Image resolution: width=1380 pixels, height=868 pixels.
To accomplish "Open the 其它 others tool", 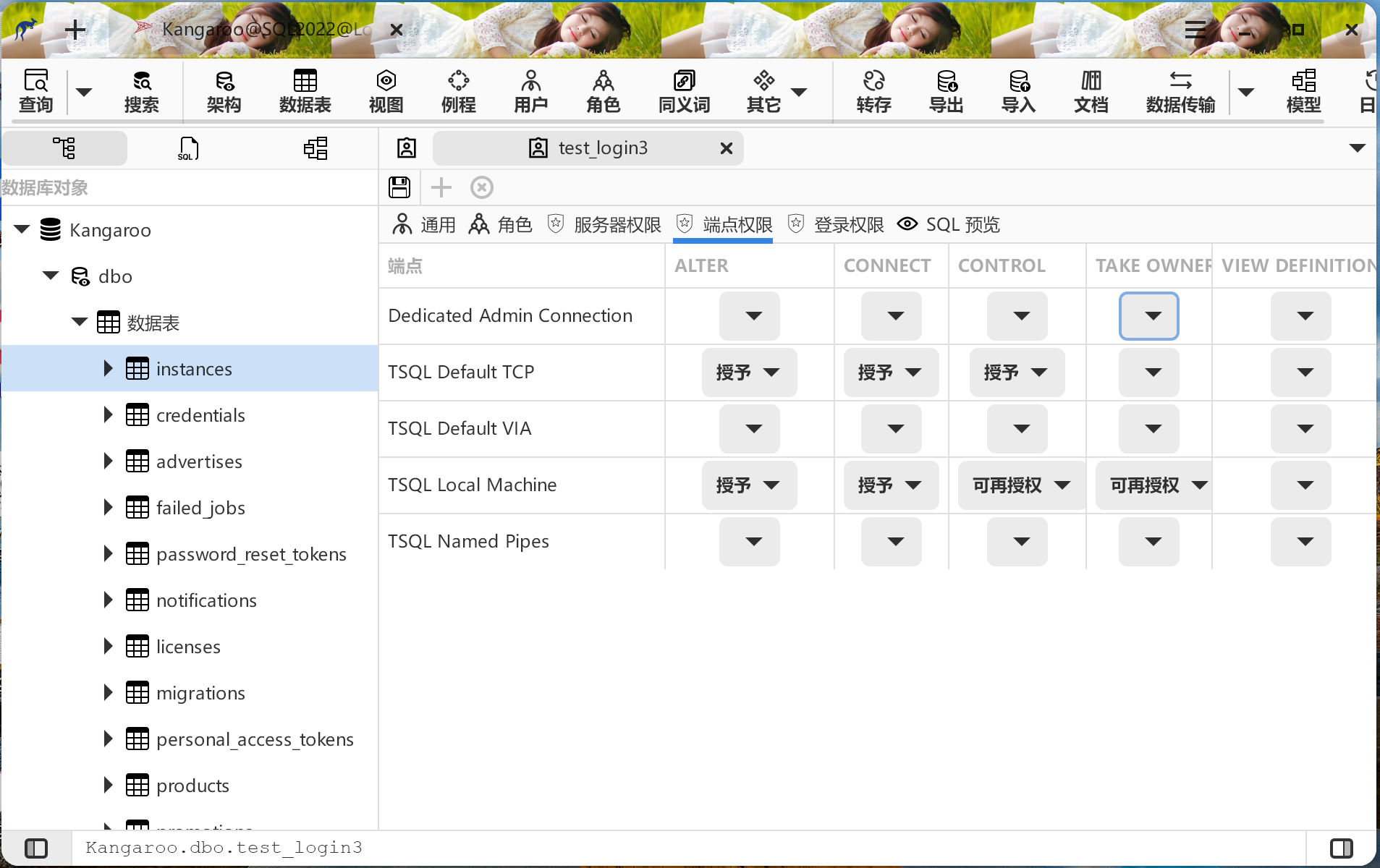I will 763,91.
